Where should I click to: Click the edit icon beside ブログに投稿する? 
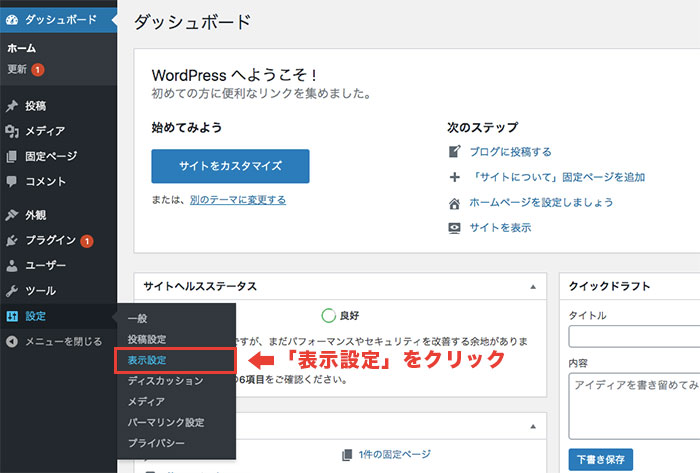click(454, 152)
